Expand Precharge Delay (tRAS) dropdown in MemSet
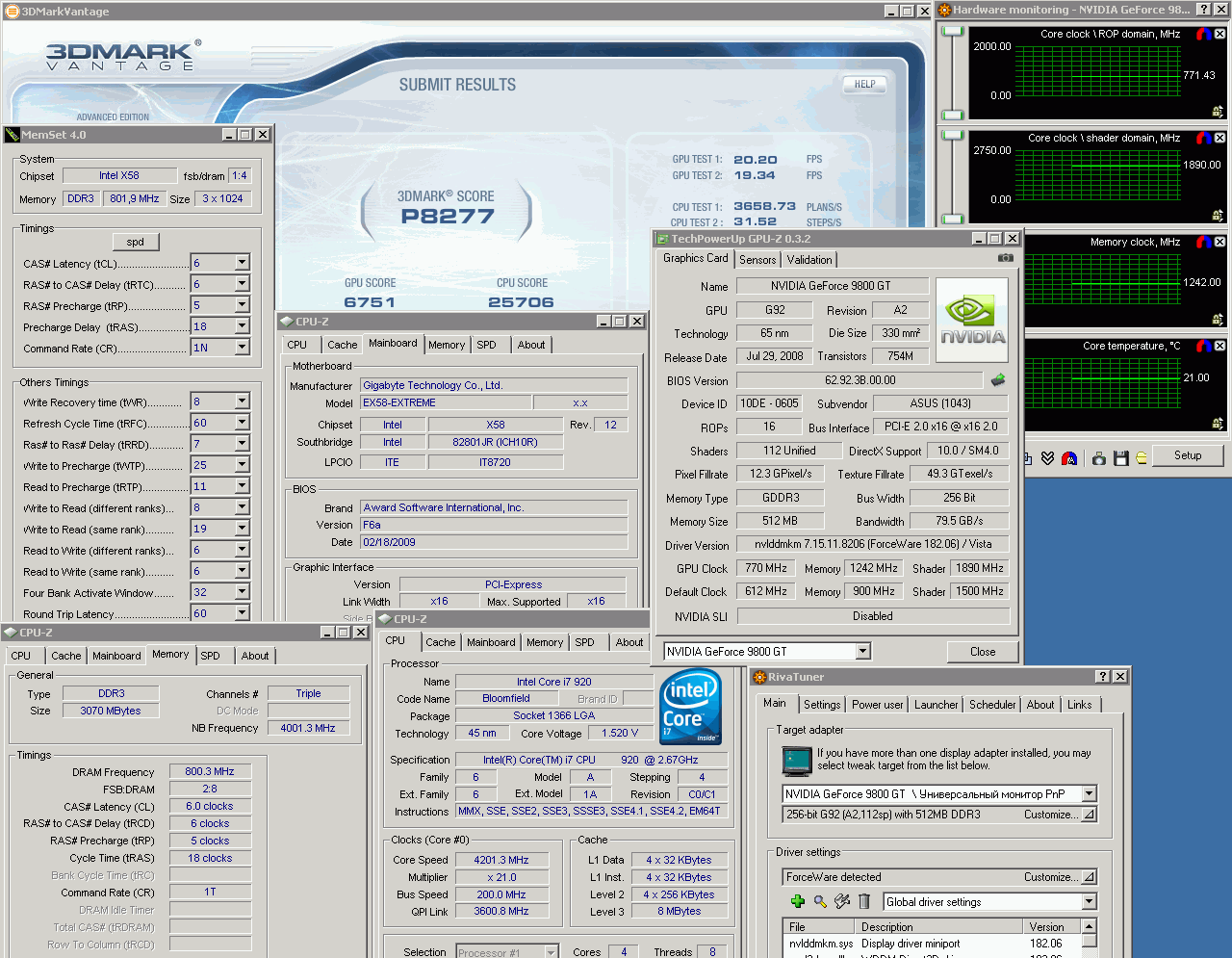 pyautogui.click(x=242, y=326)
